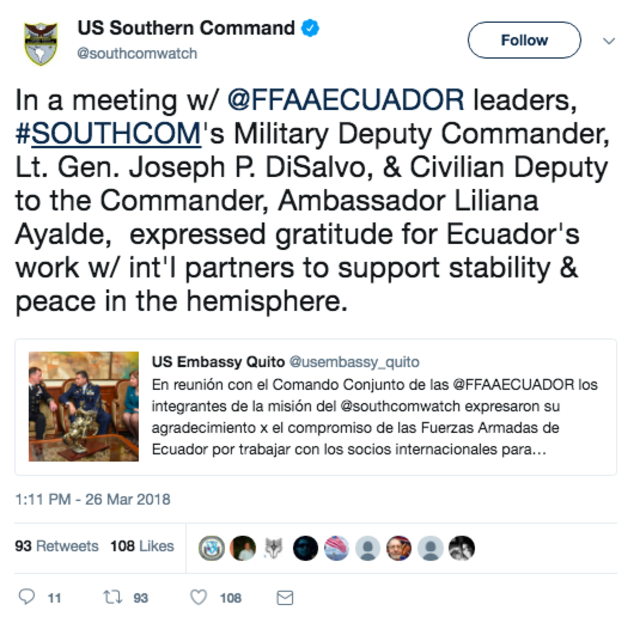The image size is (640, 629).
Task: Open the quoted tweet meeting photo thumbnail
Action: click(x=84, y=407)
